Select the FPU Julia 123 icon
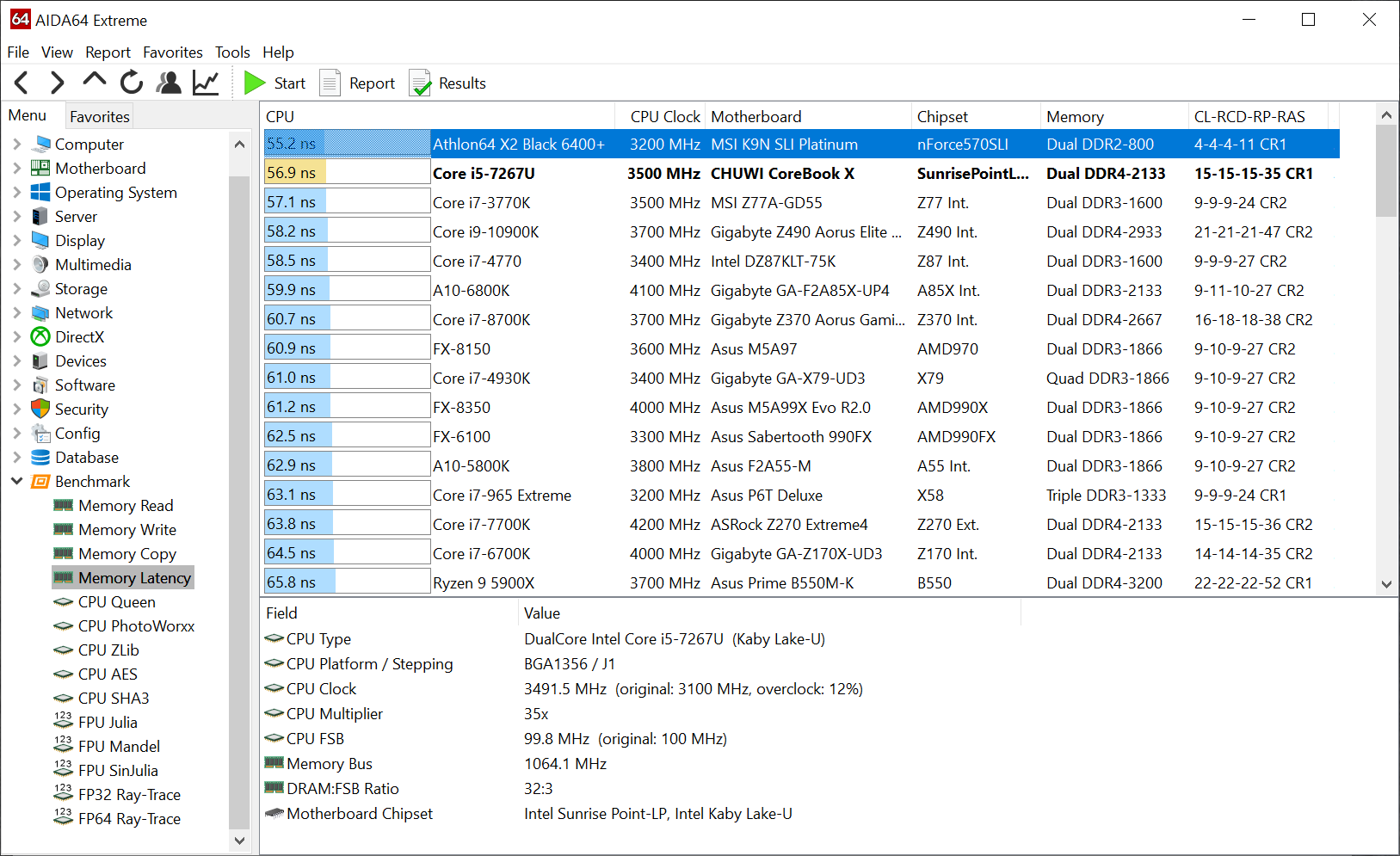Screen dimensions: 1400x856 [64, 721]
